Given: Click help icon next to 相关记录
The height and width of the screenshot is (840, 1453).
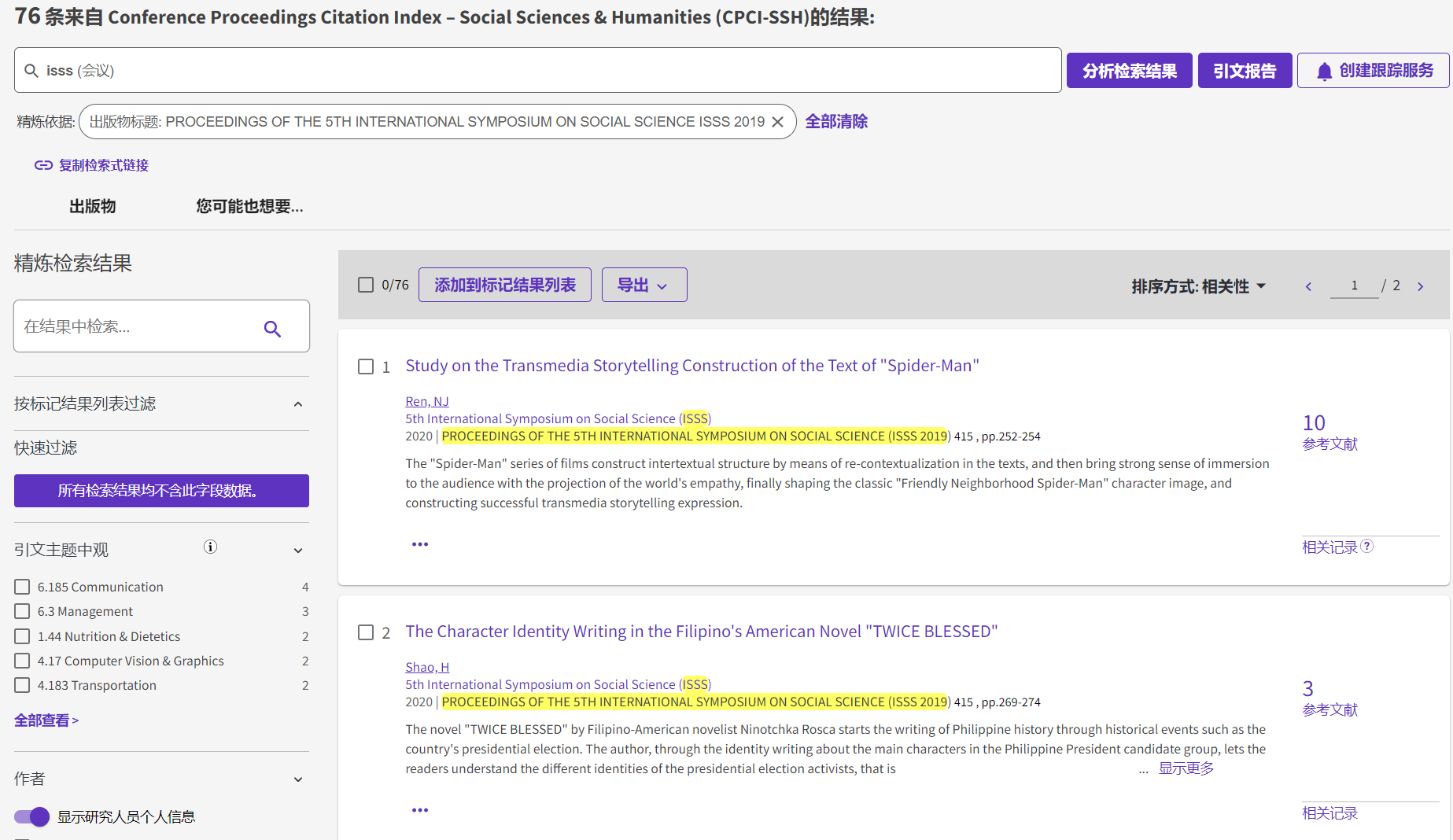Looking at the screenshot, I should click(x=1367, y=546).
